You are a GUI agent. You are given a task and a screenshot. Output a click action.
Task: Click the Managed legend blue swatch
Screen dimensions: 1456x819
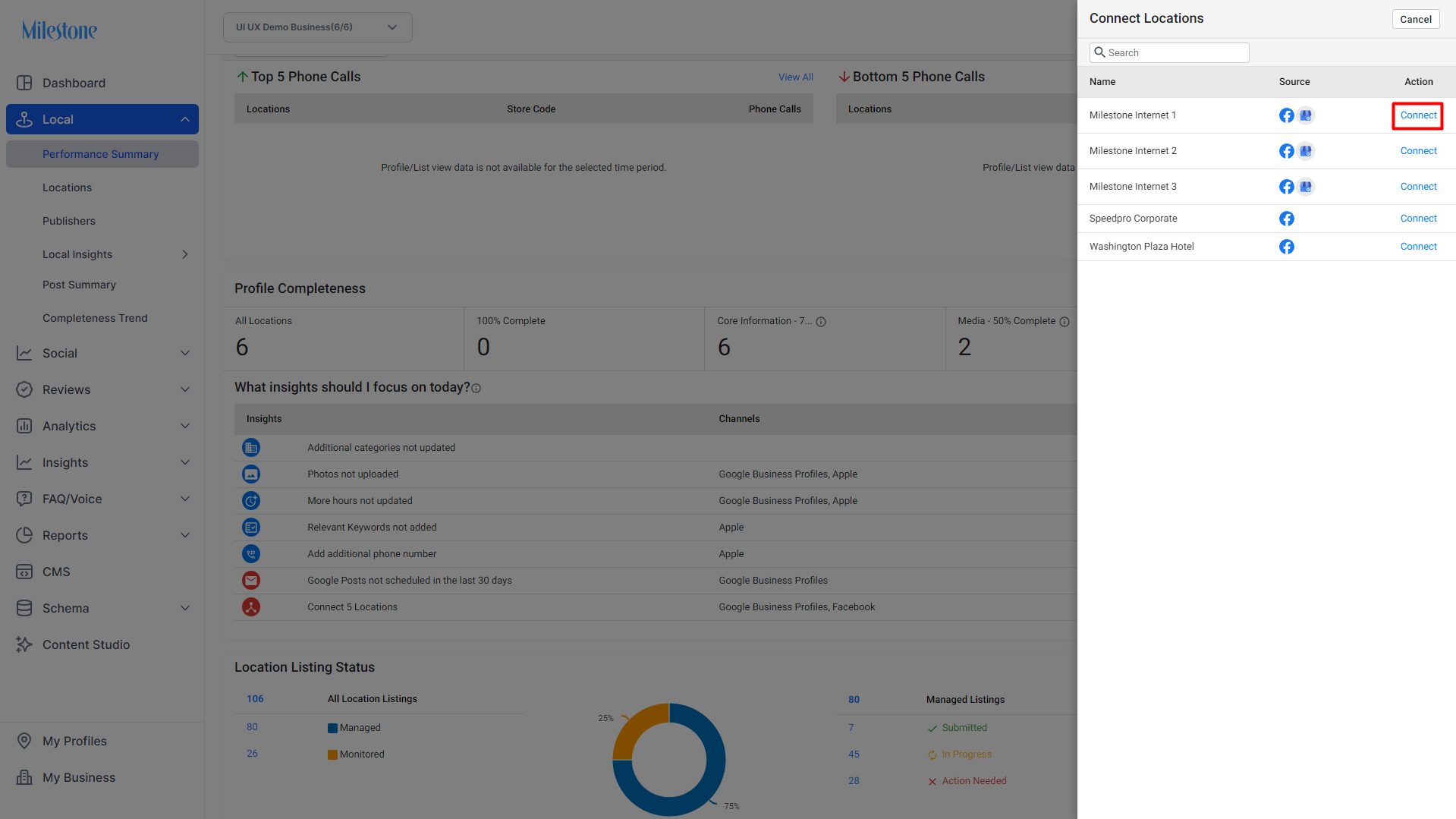pos(332,728)
